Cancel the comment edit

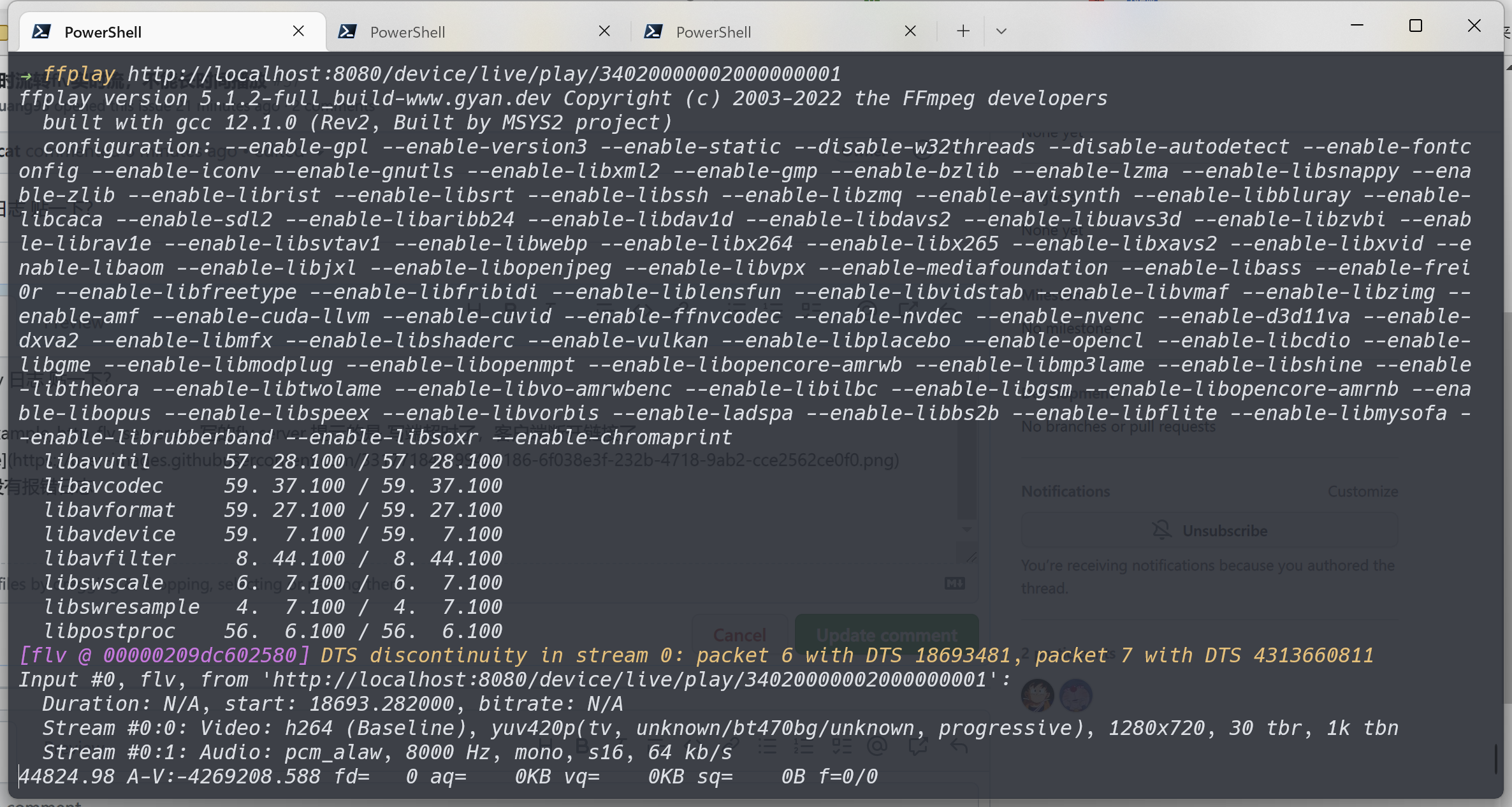click(x=739, y=635)
